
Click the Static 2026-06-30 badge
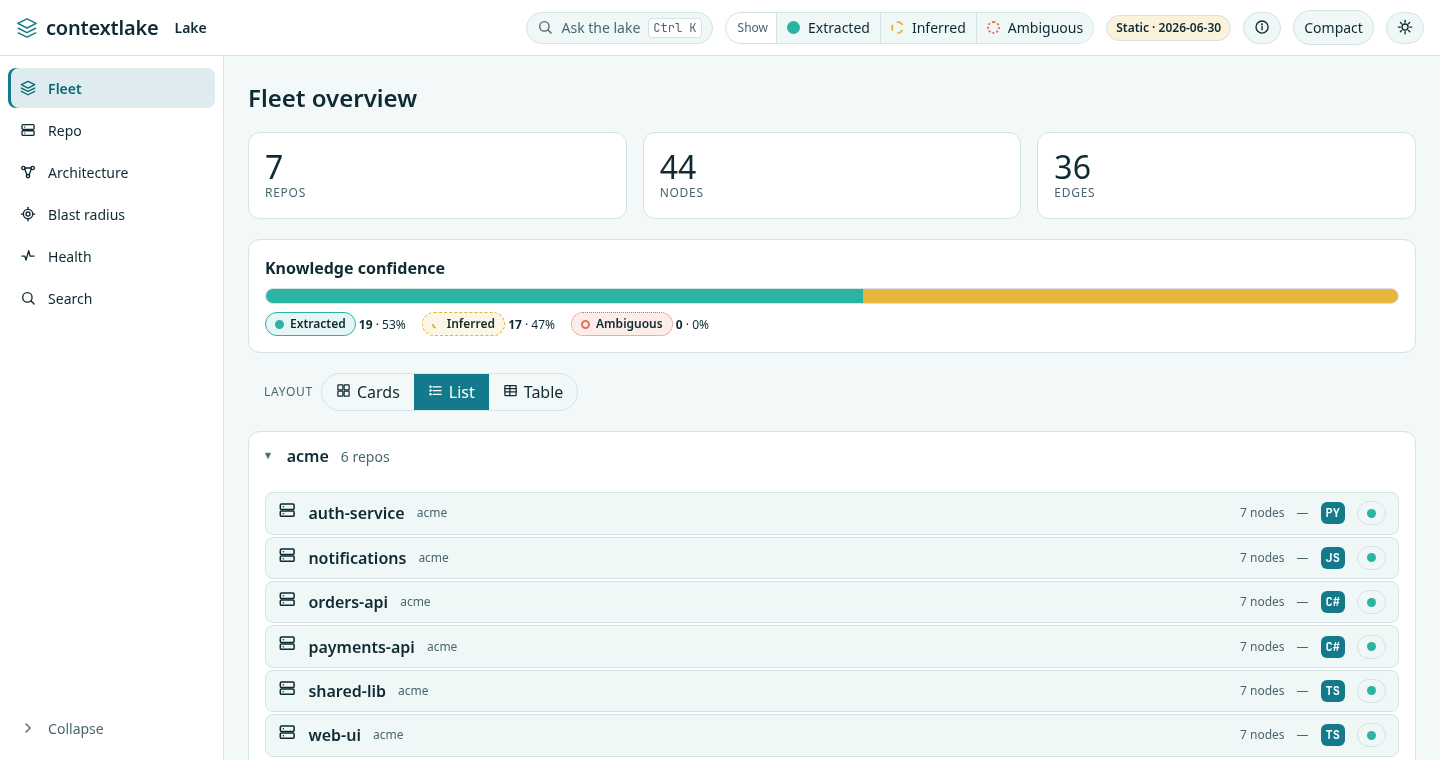pyautogui.click(x=1168, y=28)
